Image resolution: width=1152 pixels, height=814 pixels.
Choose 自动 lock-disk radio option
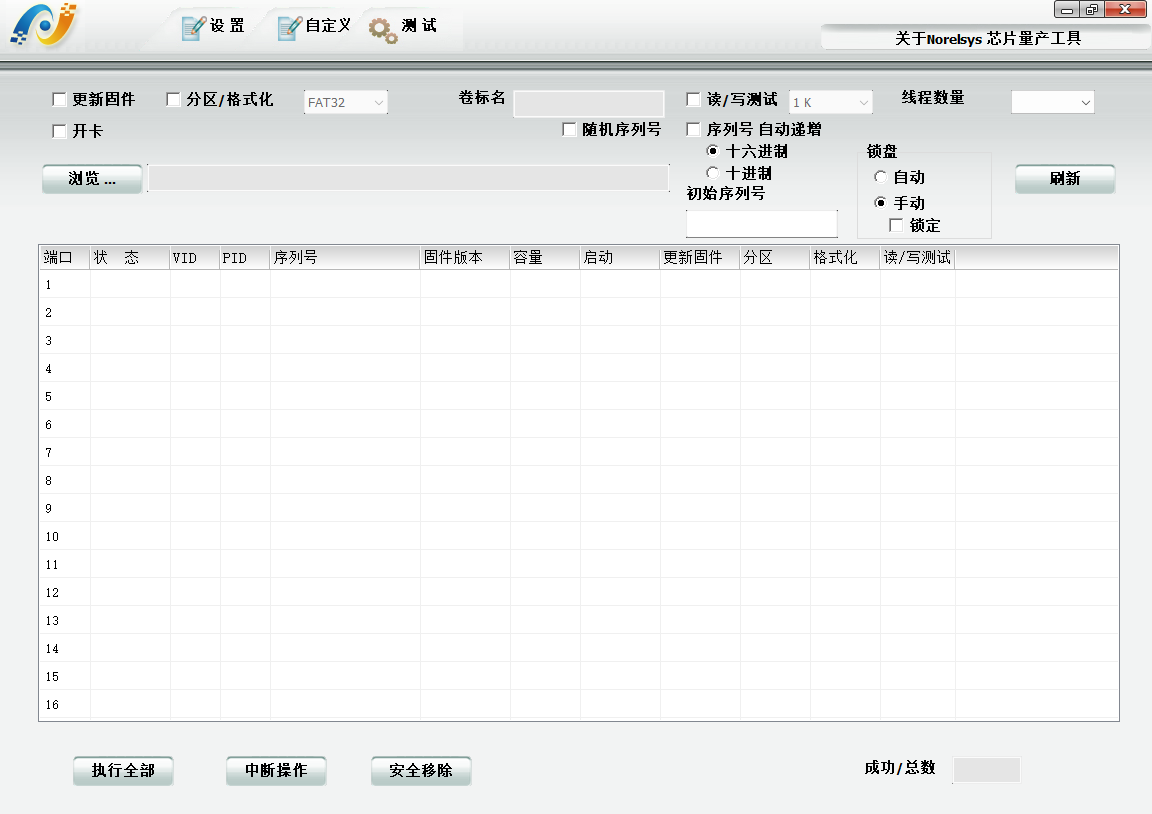tap(880, 176)
